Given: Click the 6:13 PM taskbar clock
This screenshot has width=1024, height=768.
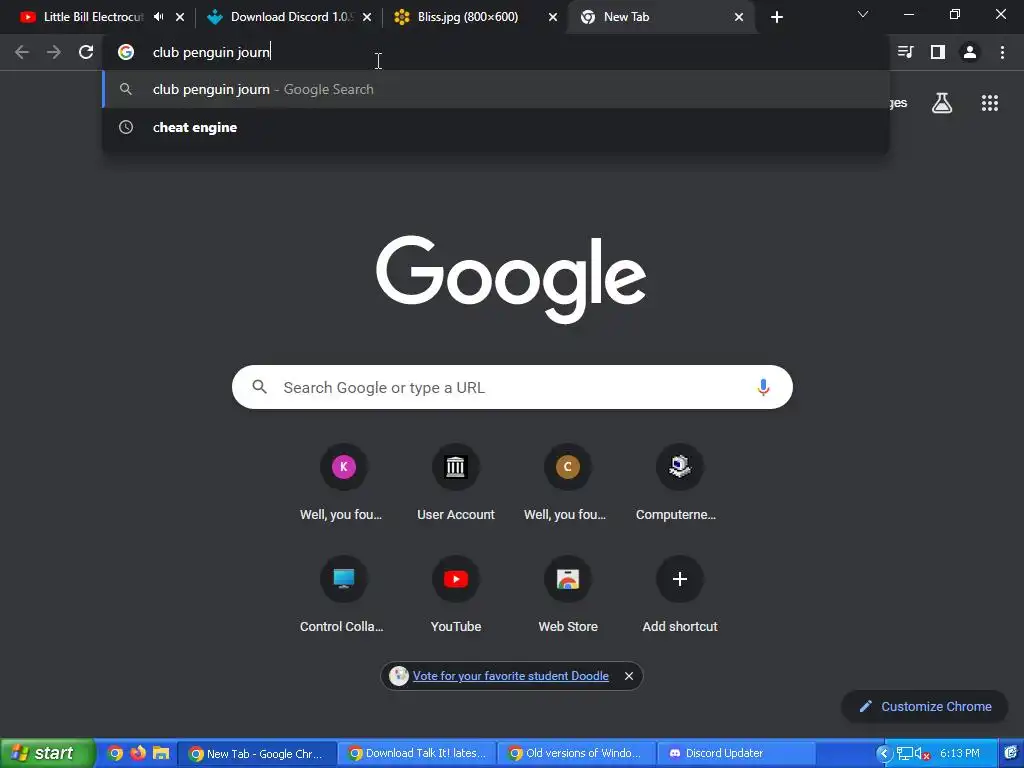Looking at the screenshot, I should 959,754.
